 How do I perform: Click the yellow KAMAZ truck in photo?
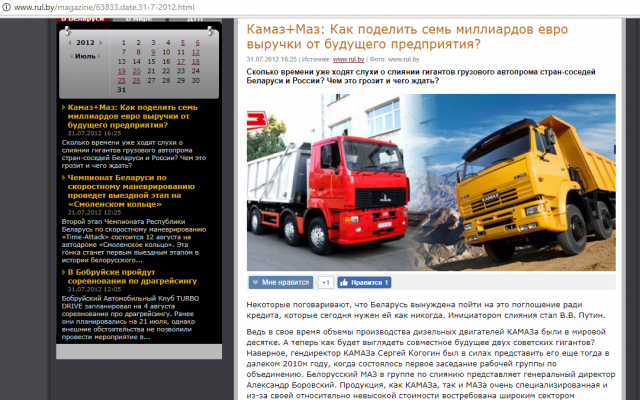pos(536,187)
